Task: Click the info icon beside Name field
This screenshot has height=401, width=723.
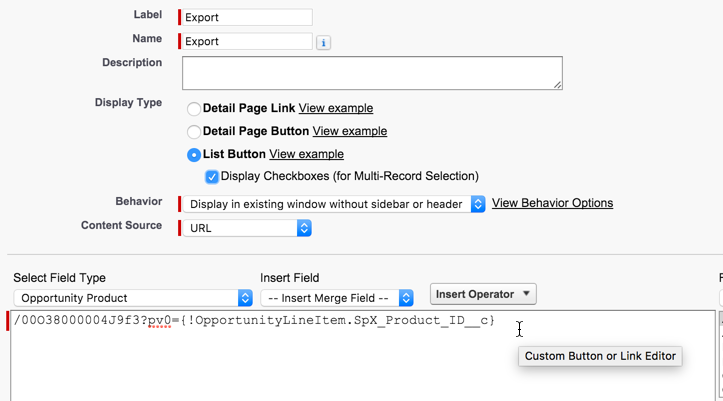Action: click(x=324, y=43)
